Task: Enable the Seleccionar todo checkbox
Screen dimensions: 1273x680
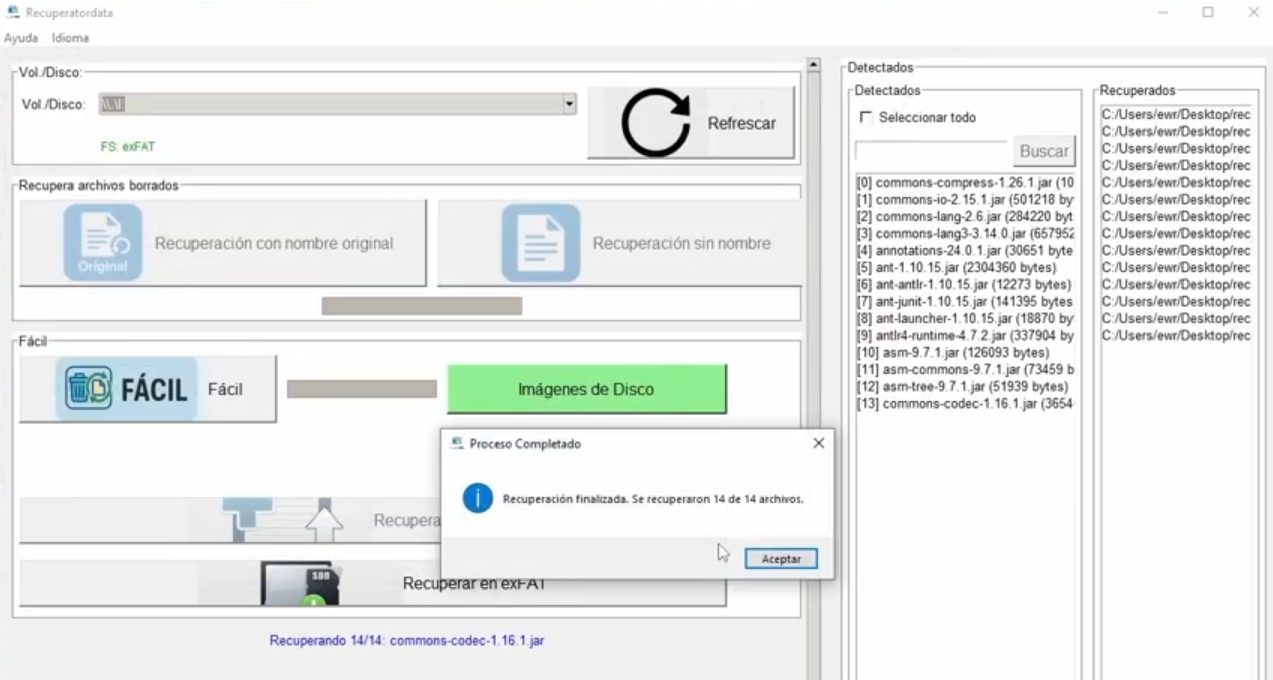Action: [x=866, y=118]
